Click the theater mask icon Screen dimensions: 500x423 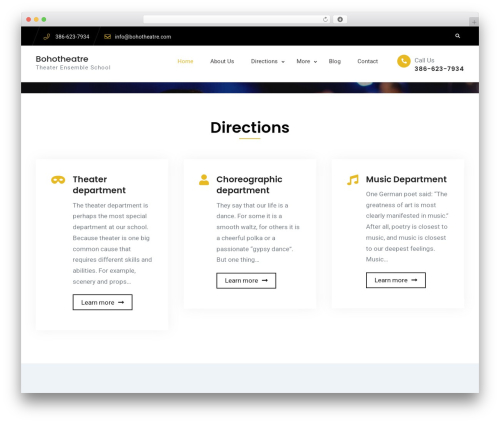[58, 180]
